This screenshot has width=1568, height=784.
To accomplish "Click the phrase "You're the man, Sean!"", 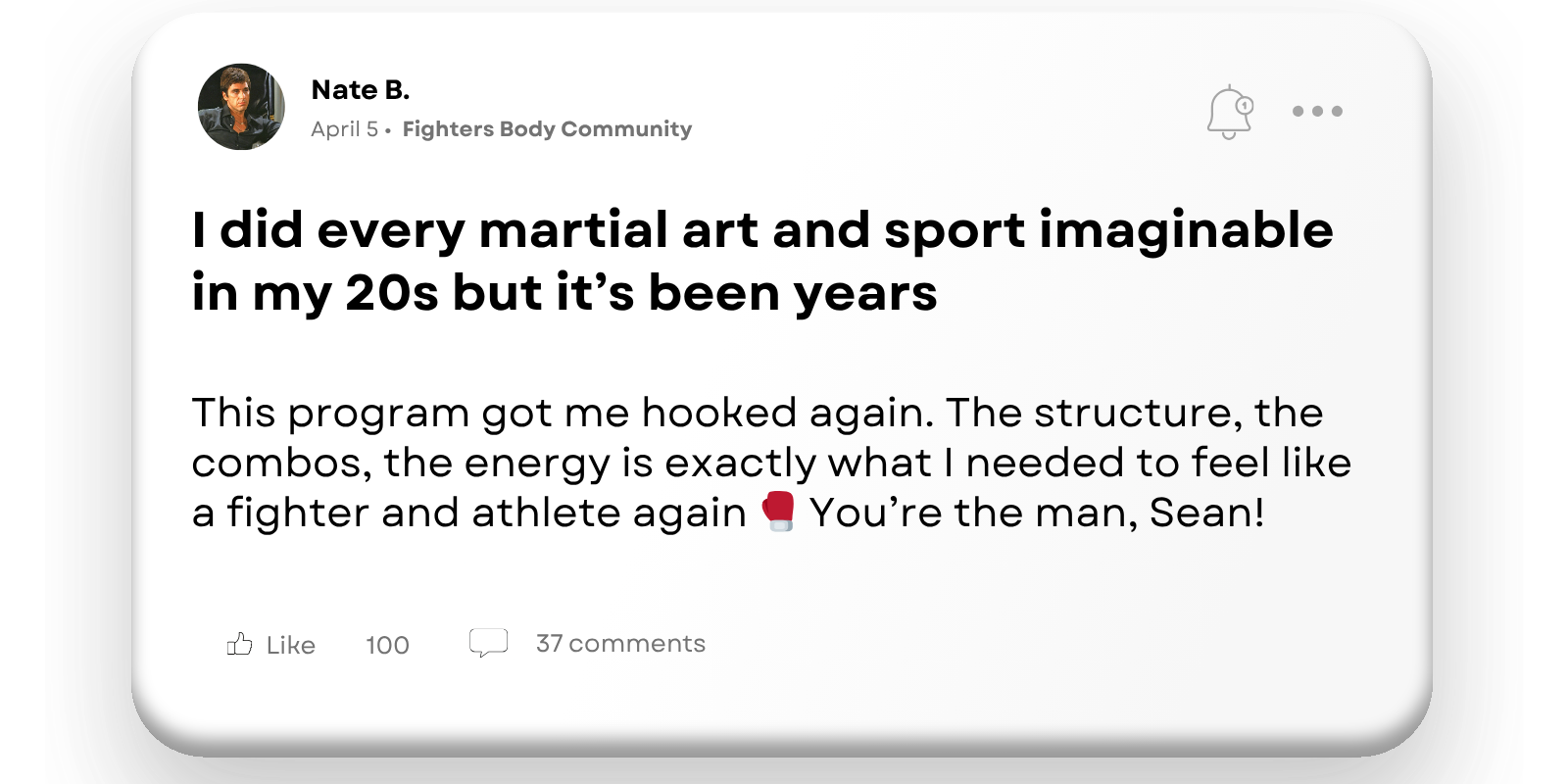I will pos(1037,513).
